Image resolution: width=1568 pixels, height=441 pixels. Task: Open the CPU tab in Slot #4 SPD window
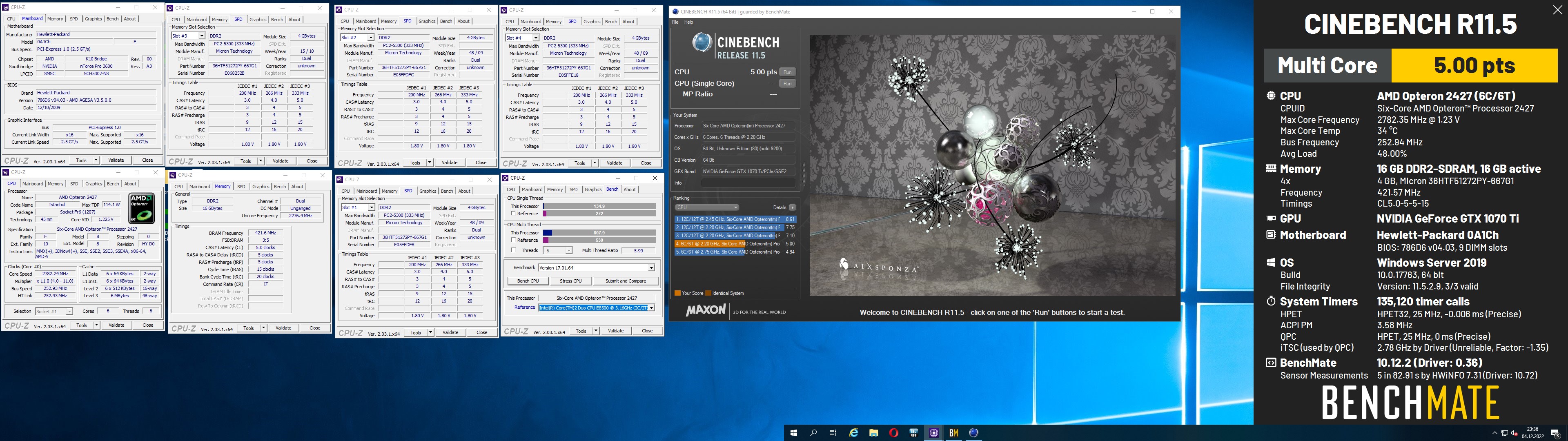pos(510,21)
